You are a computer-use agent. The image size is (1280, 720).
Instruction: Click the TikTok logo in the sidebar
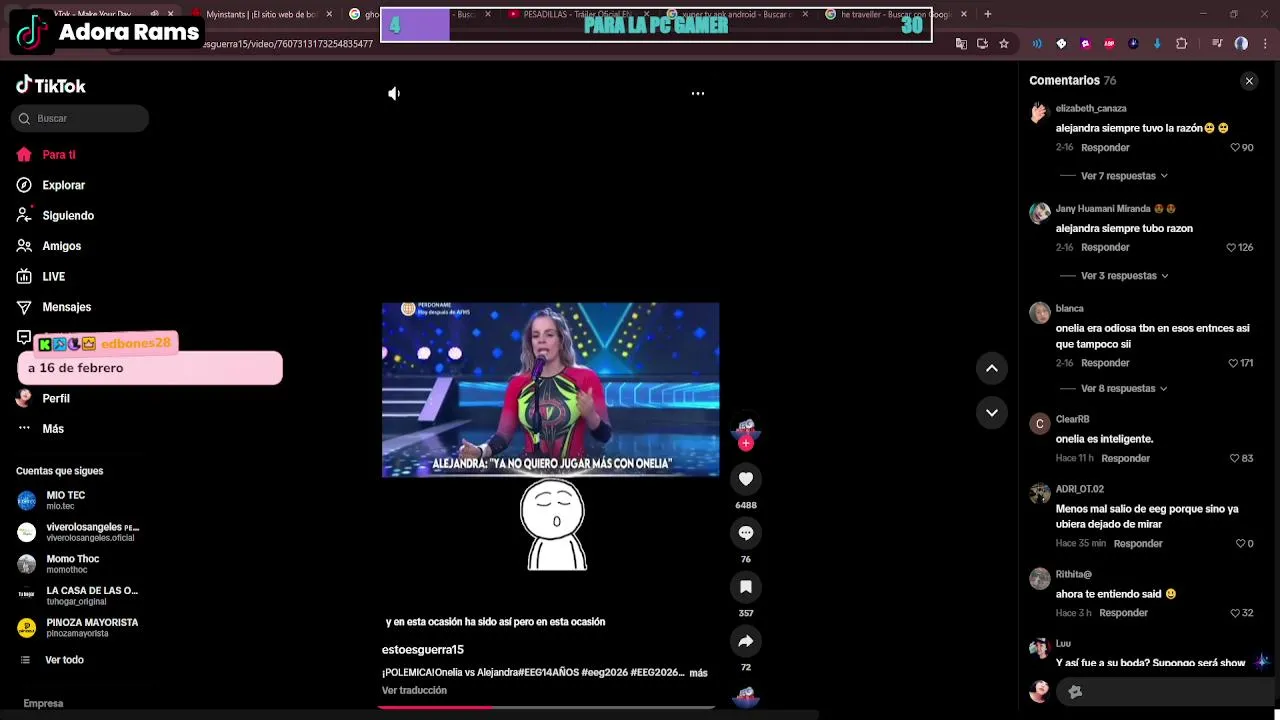(x=51, y=86)
